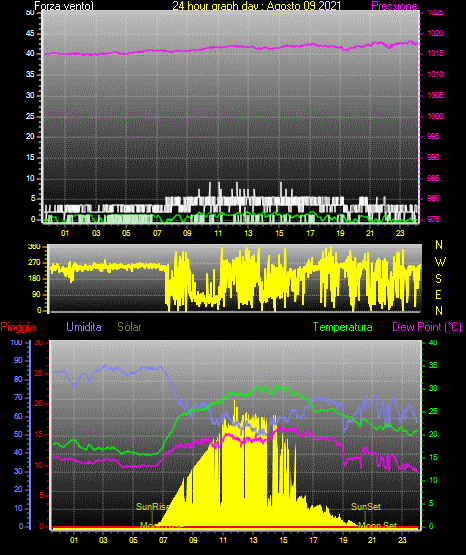Click pressure axis value "990"

pos(433,157)
